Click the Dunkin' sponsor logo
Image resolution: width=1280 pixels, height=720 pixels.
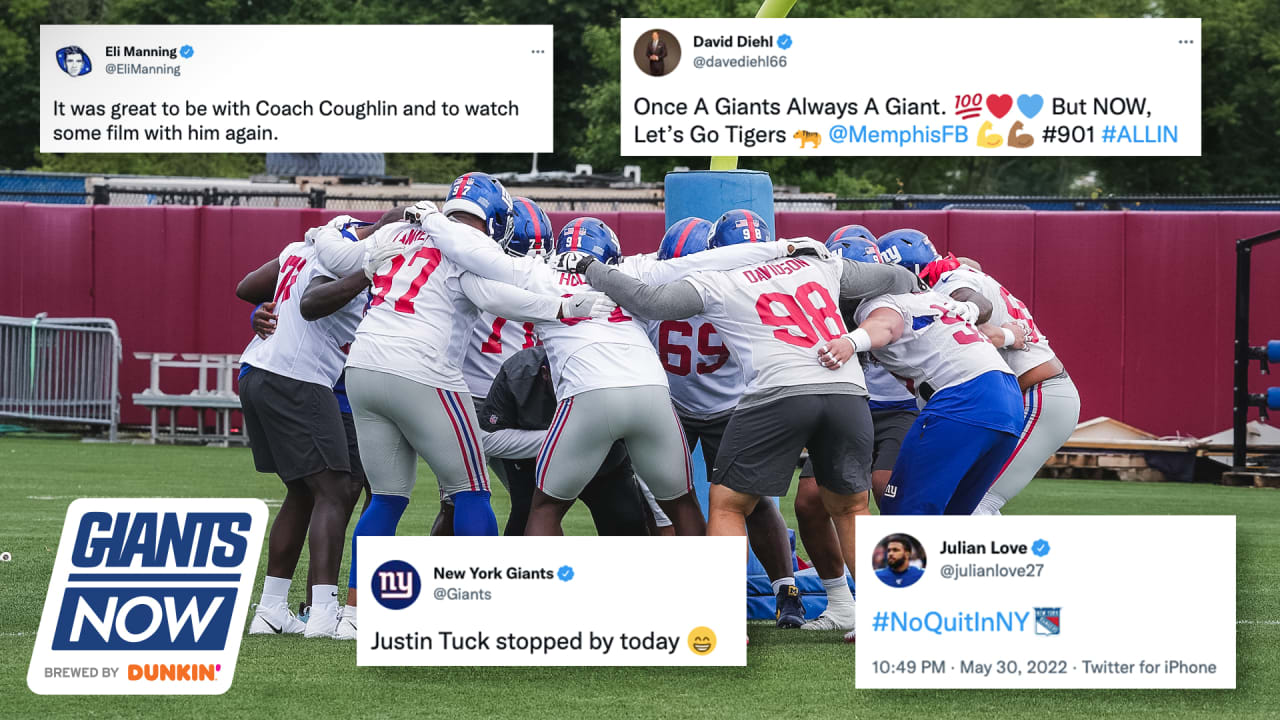tap(174, 672)
